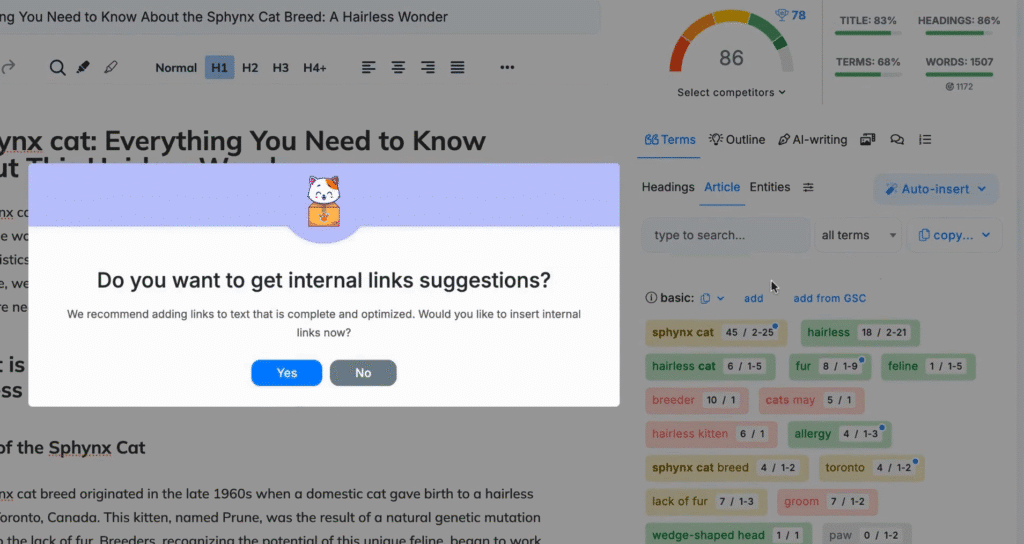Click the HEADINGS 86% progress bar
This screenshot has width=1024, height=544.
tap(959, 33)
